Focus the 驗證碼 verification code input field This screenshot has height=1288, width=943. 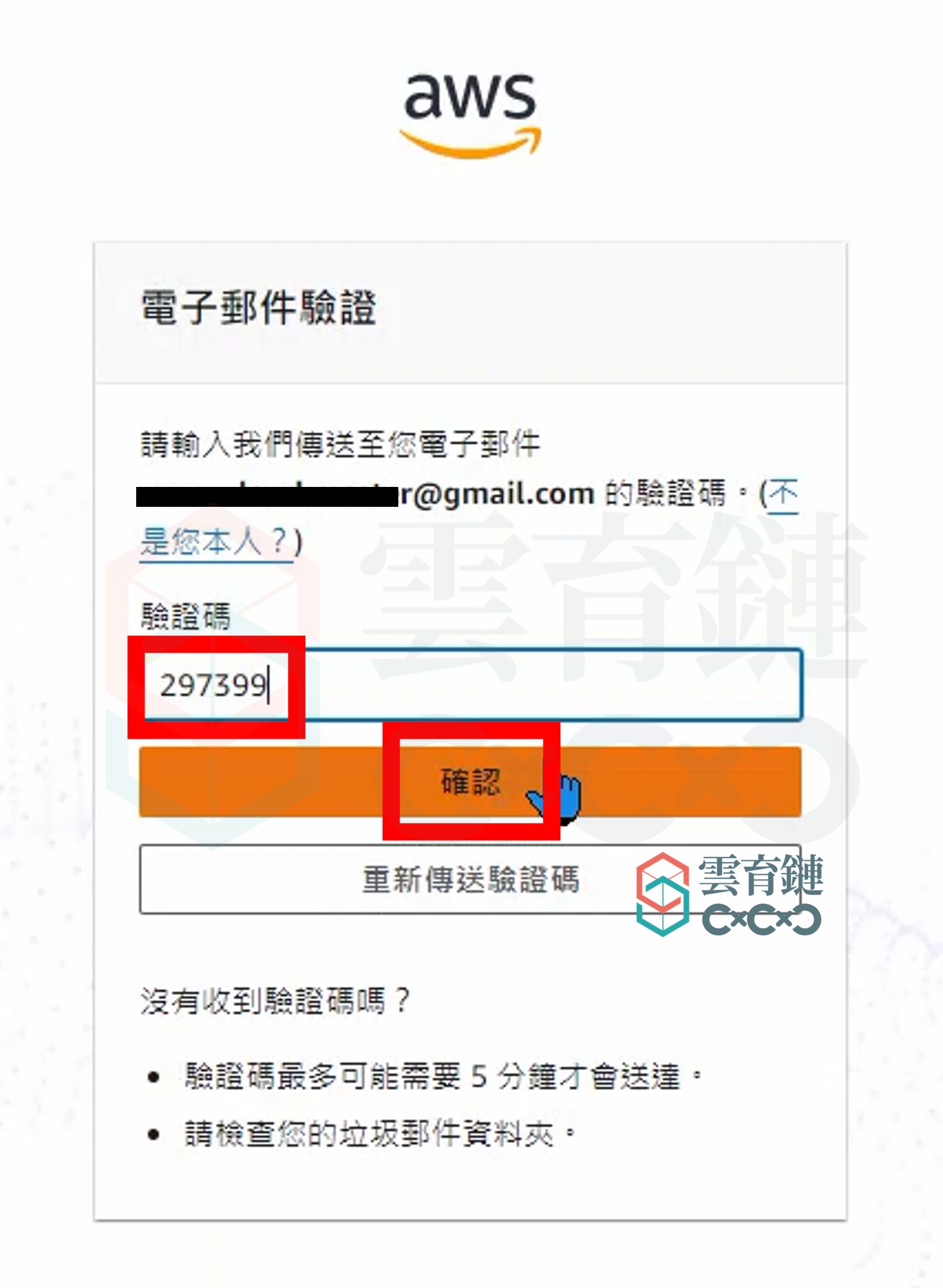click(471, 685)
